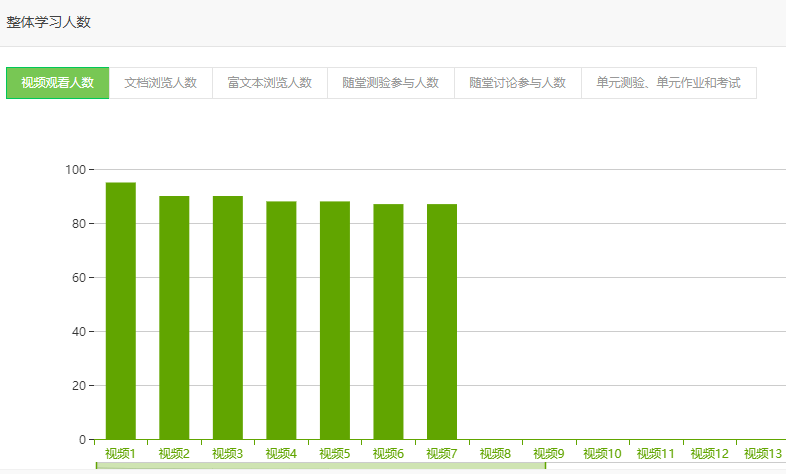Click the green bar for 视频1
This screenshot has height=474, width=786.
pos(120,310)
